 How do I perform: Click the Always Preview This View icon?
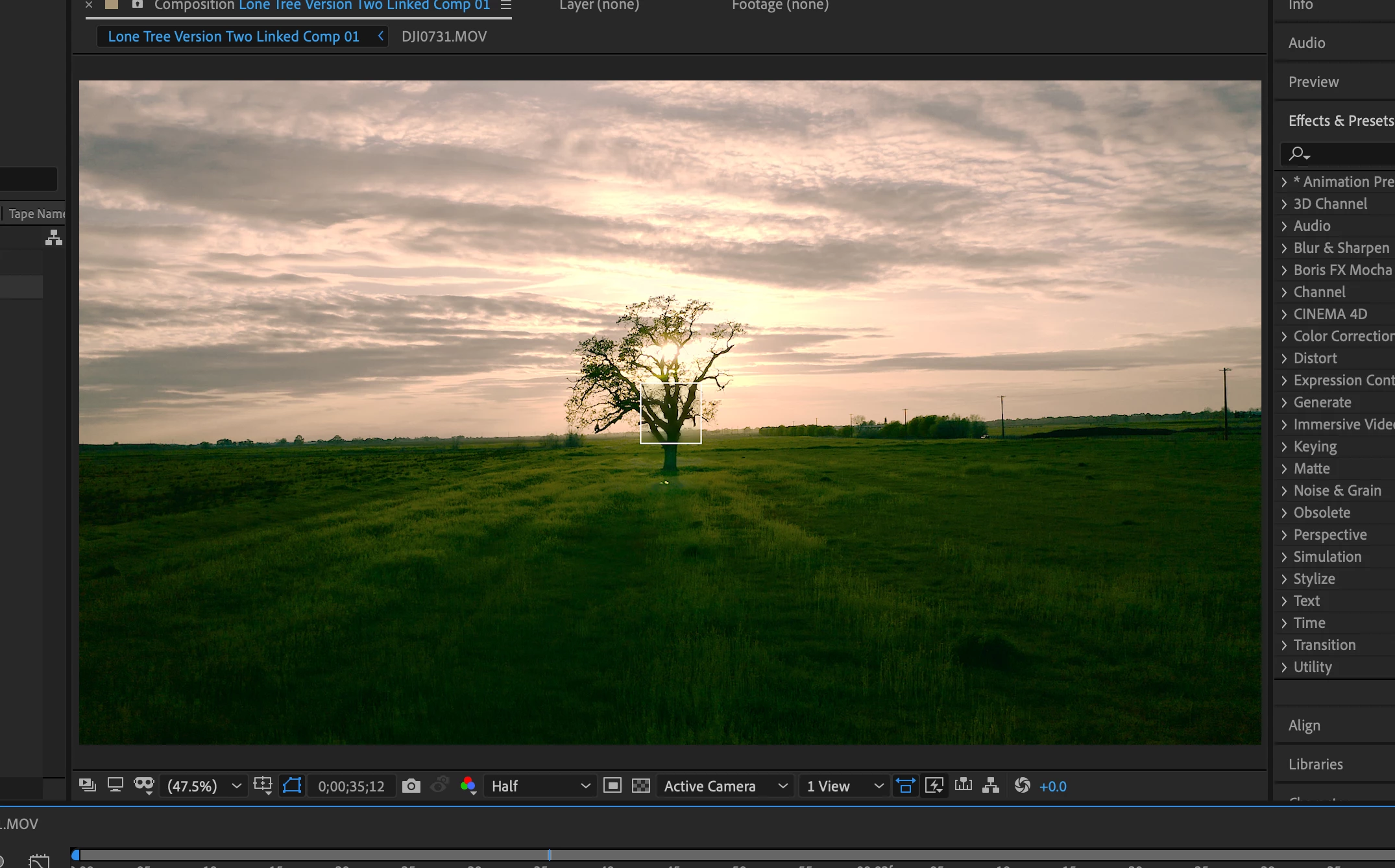click(87, 786)
